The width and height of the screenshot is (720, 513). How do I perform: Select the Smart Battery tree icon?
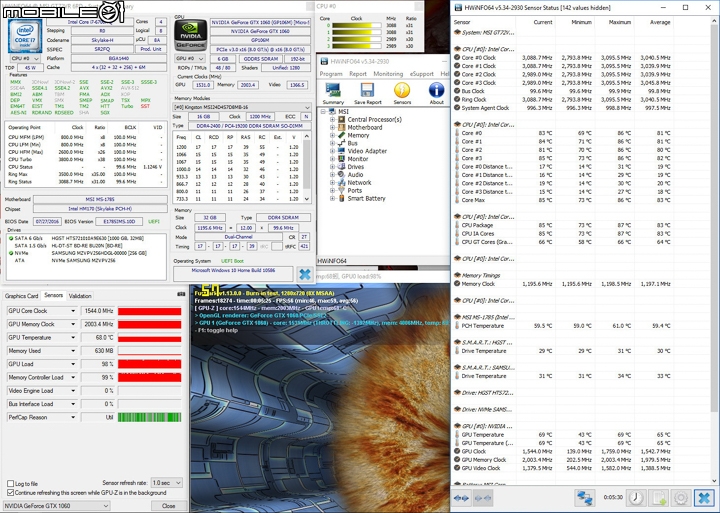tap(341, 198)
